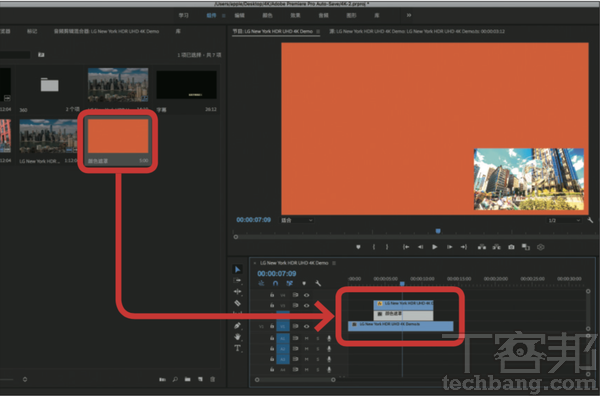Viewport: 600px width, 396px height.
Task: Click the timeline timecode 00:00:07:09
Action: pos(277,274)
